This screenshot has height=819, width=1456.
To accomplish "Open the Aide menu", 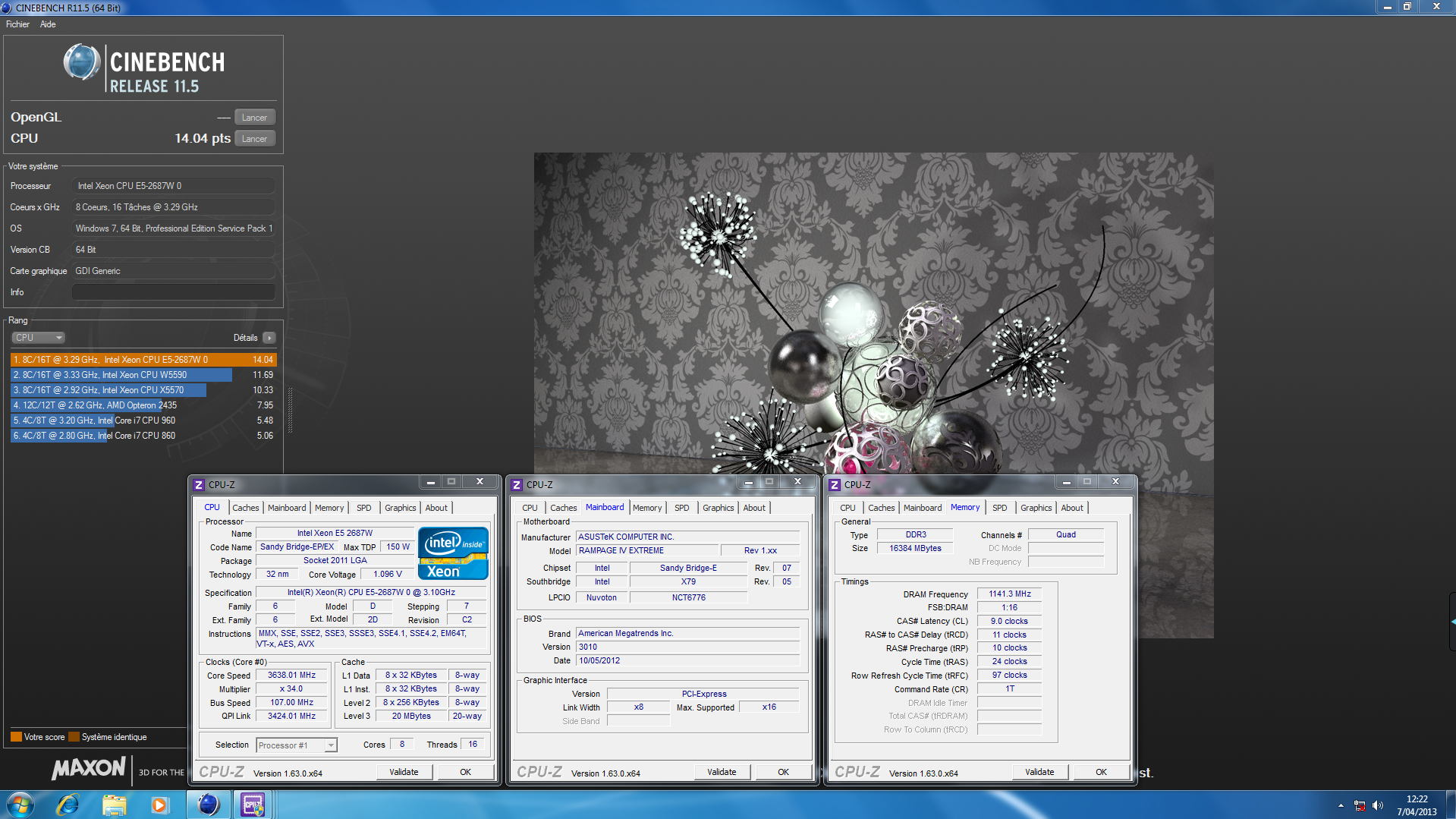I will point(48,24).
